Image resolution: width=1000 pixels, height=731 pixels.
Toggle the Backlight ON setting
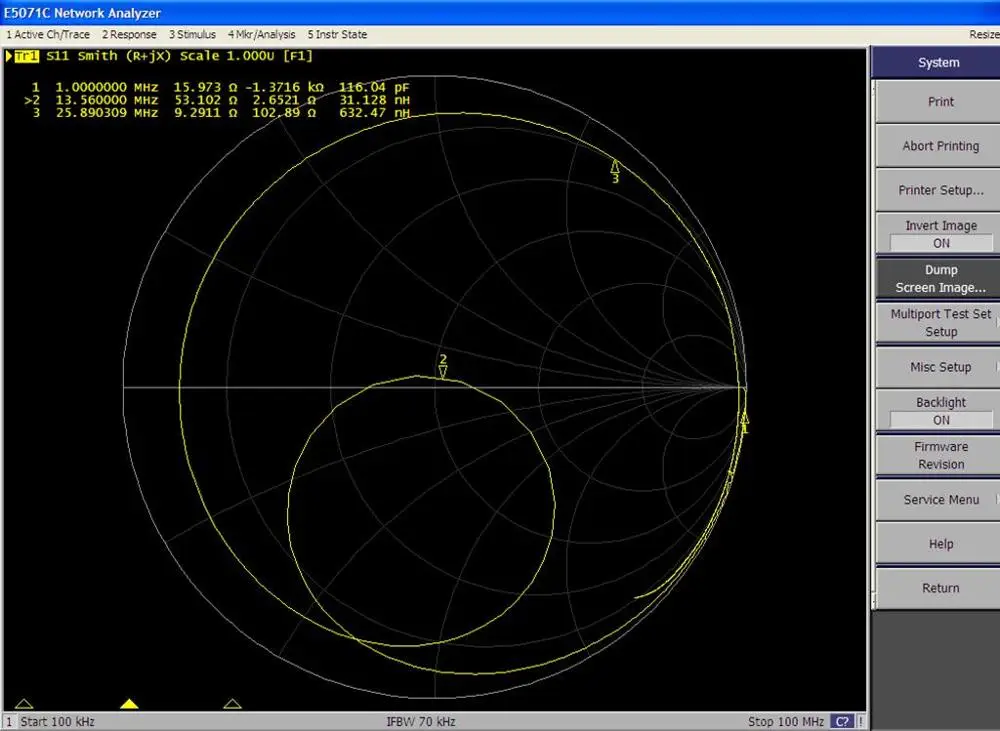940,411
